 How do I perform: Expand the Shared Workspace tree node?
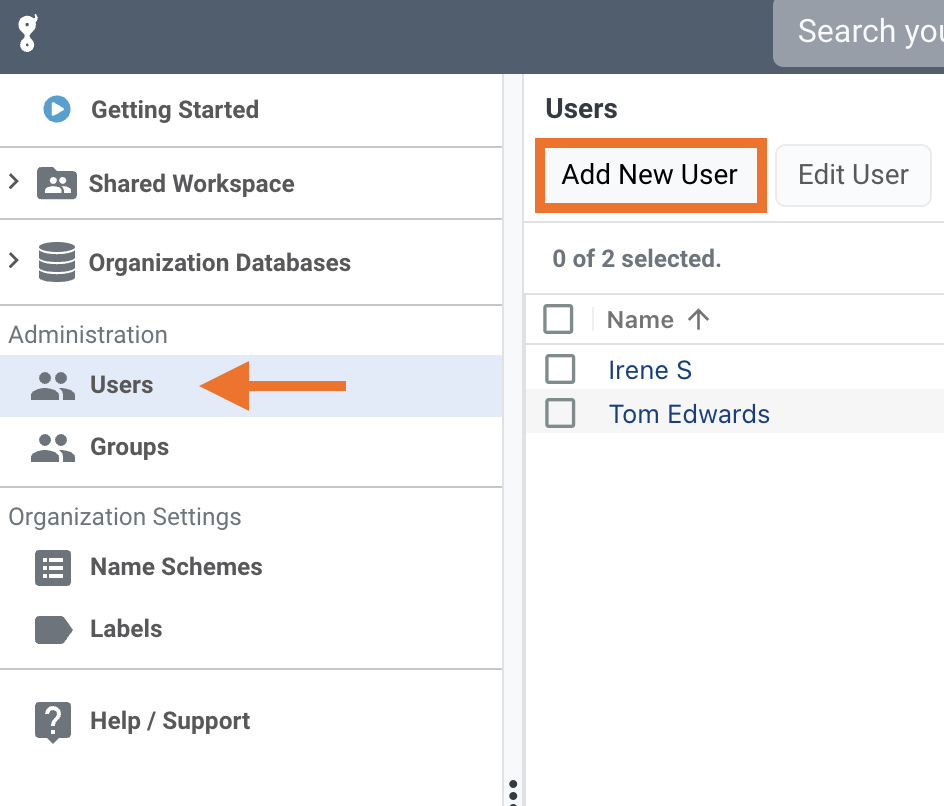(14, 182)
